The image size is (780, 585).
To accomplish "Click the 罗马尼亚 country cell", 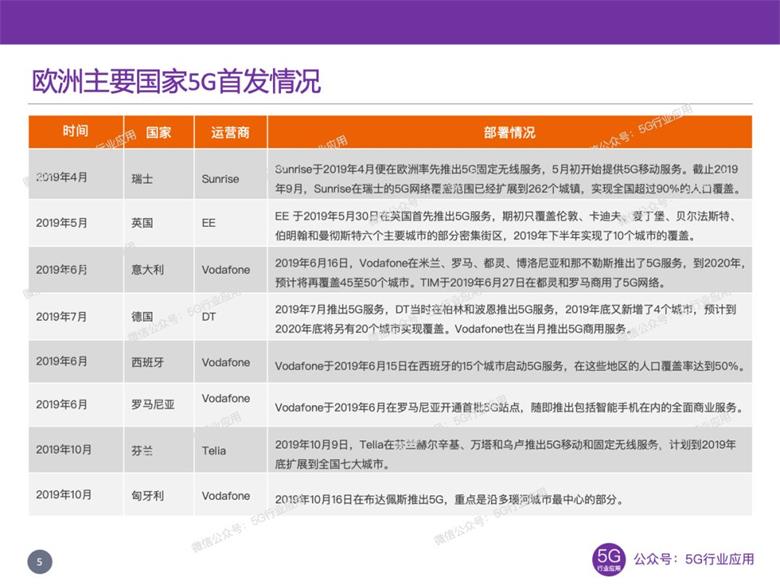I will (152, 404).
